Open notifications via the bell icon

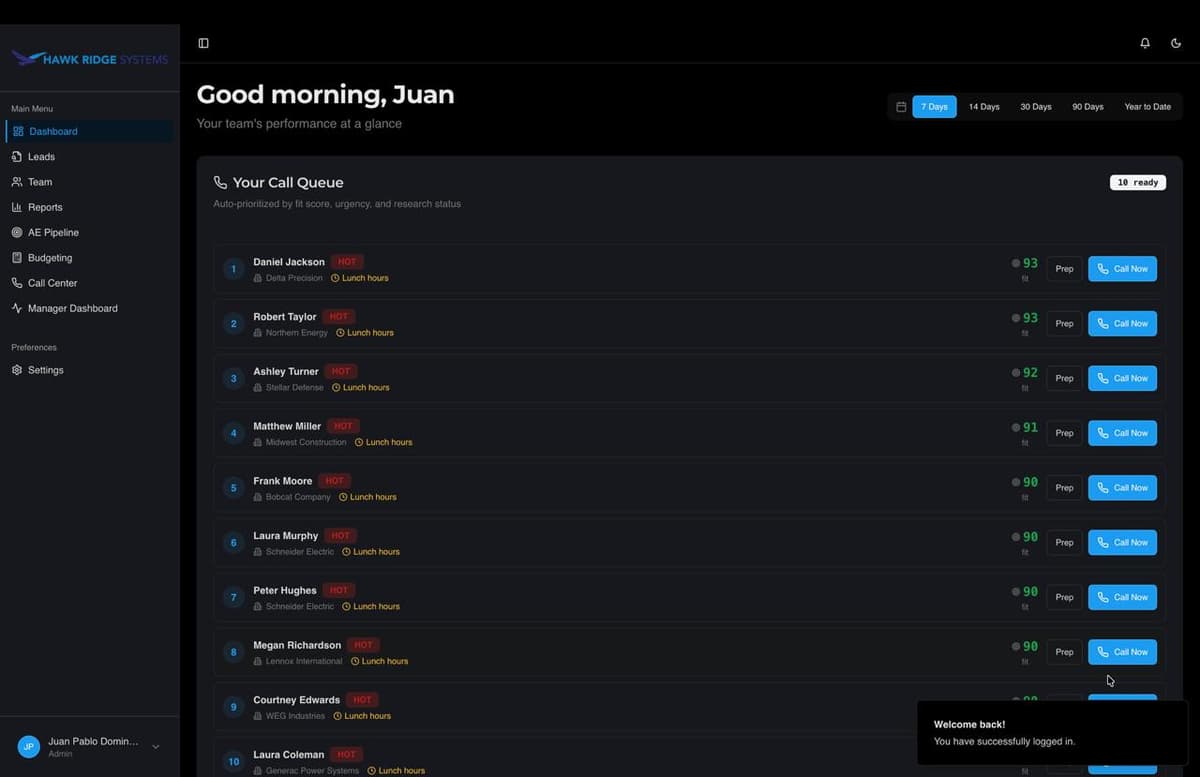click(x=1144, y=43)
